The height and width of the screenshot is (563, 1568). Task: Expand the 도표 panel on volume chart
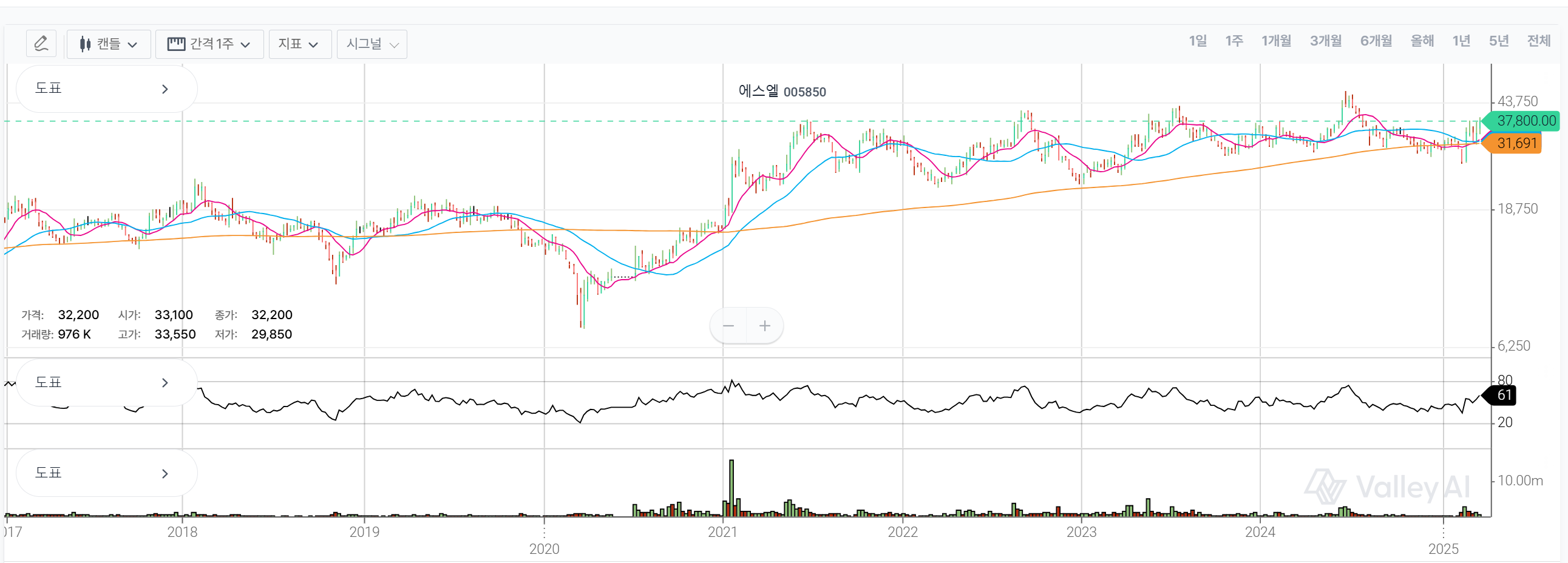point(106,473)
